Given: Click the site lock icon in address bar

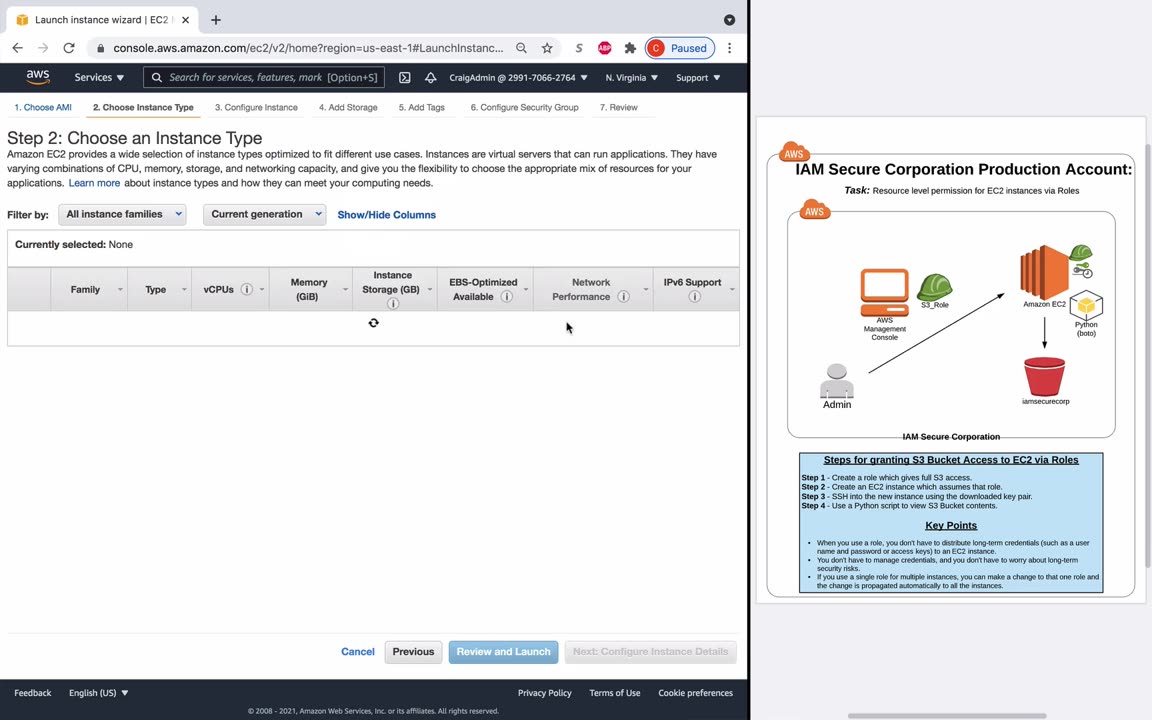Looking at the screenshot, I should coord(101,48).
